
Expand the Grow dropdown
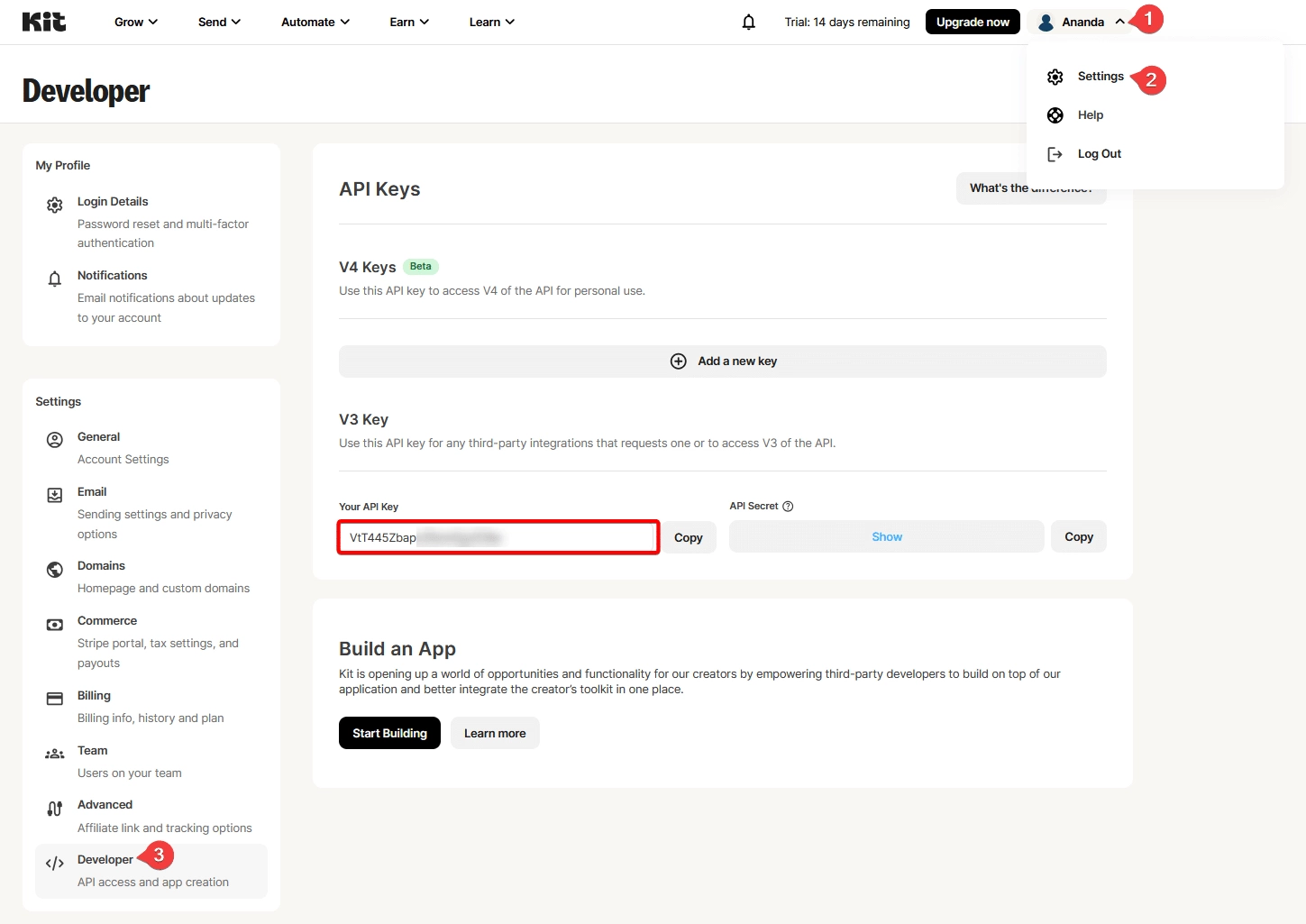tap(135, 21)
